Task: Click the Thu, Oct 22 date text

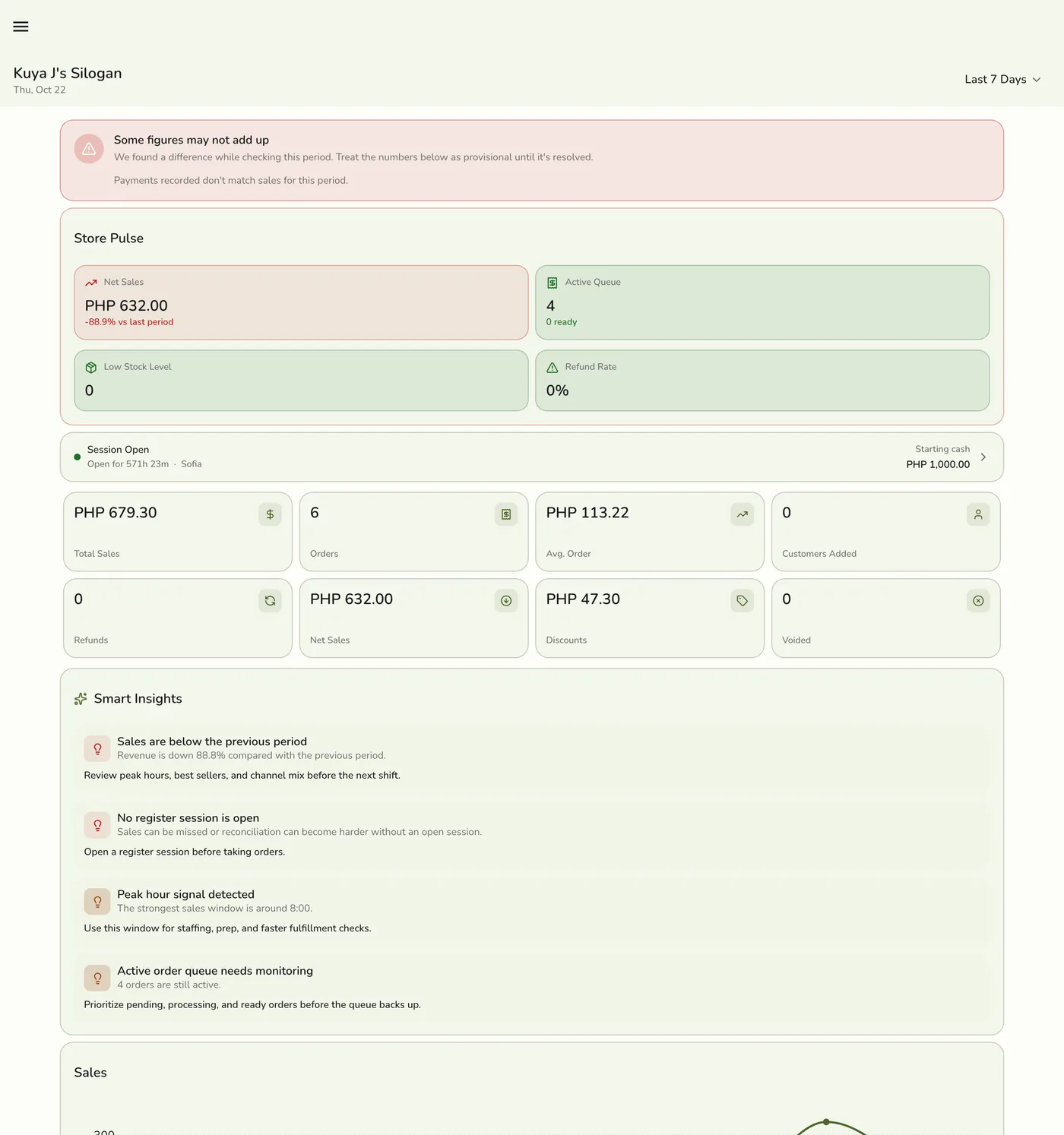Action: click(40, 90)
